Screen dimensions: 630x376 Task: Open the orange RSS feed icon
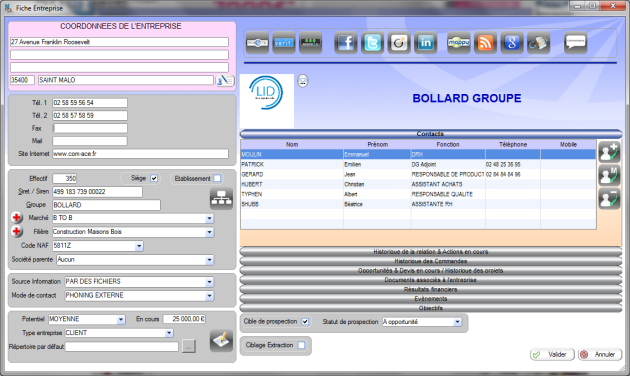[x=485, y=42]
